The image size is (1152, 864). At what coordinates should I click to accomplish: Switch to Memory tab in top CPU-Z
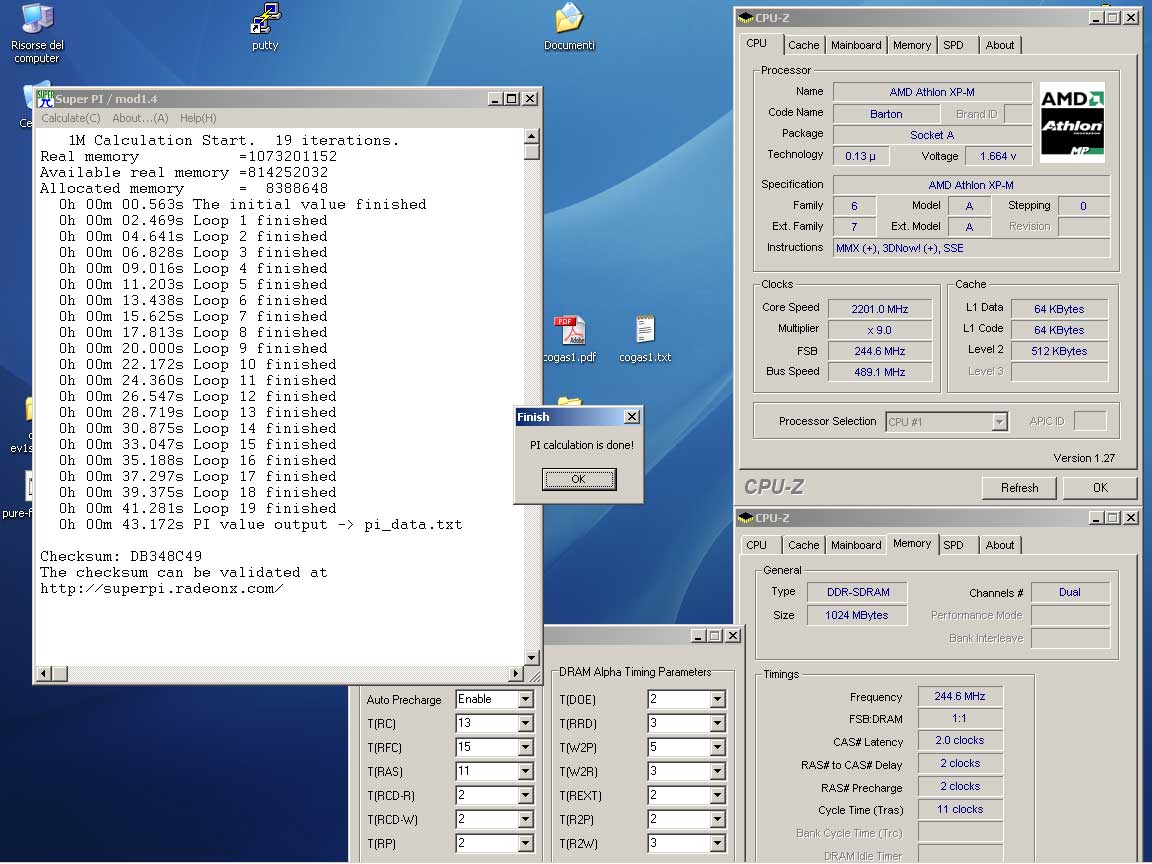[x=912, y=46]
